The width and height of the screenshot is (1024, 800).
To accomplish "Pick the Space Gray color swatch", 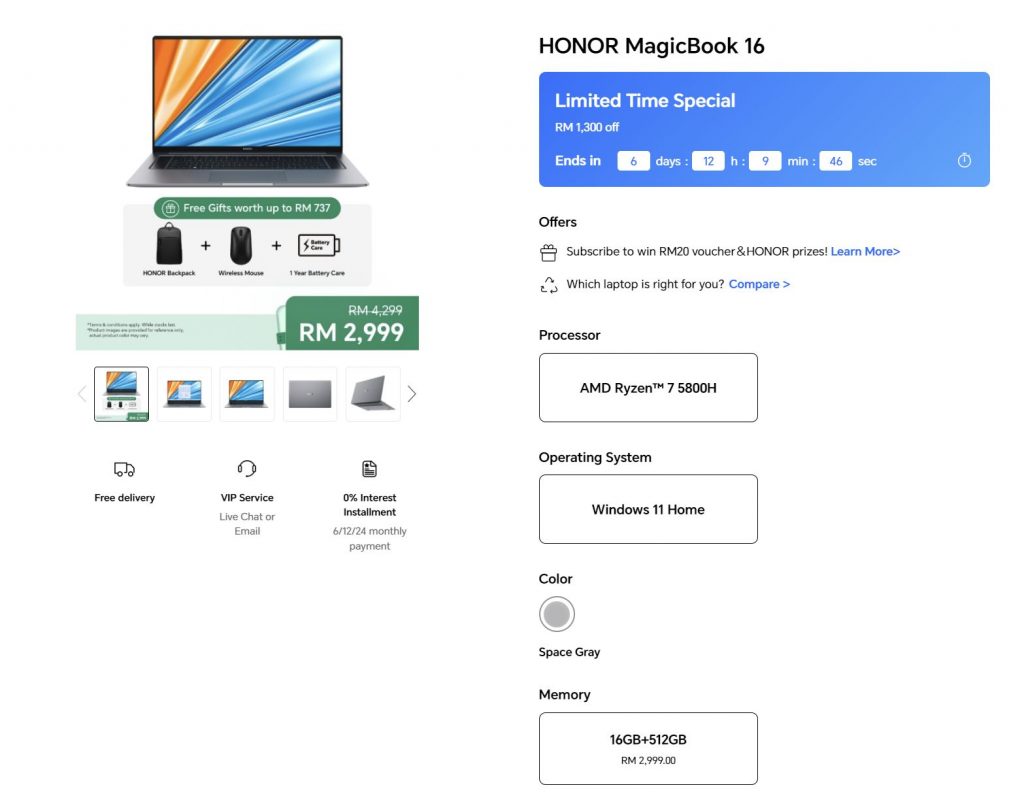I will pyautogui.click(x=556, y=614).
